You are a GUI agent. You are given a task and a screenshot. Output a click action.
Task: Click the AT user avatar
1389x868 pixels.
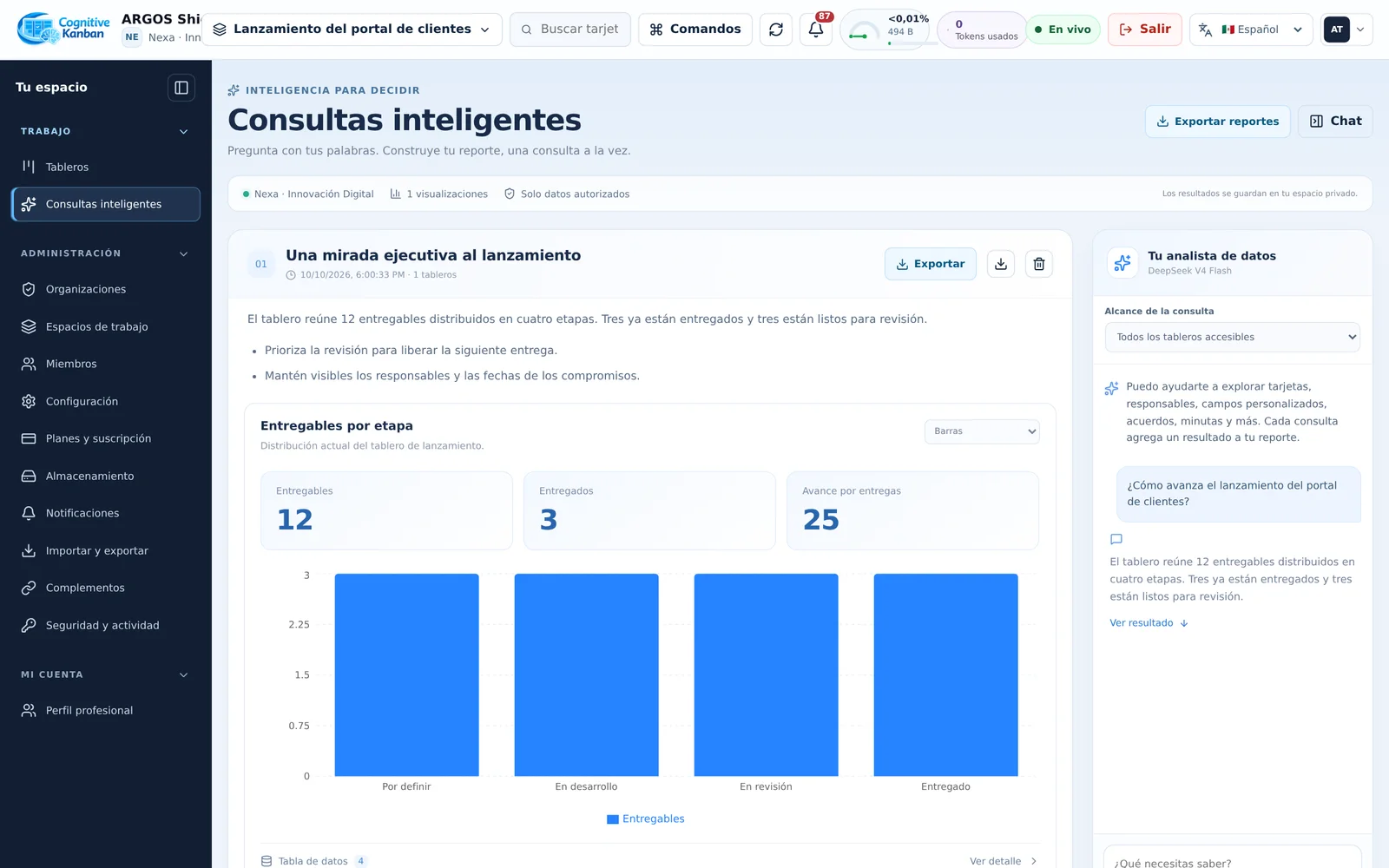[1337, 30]
